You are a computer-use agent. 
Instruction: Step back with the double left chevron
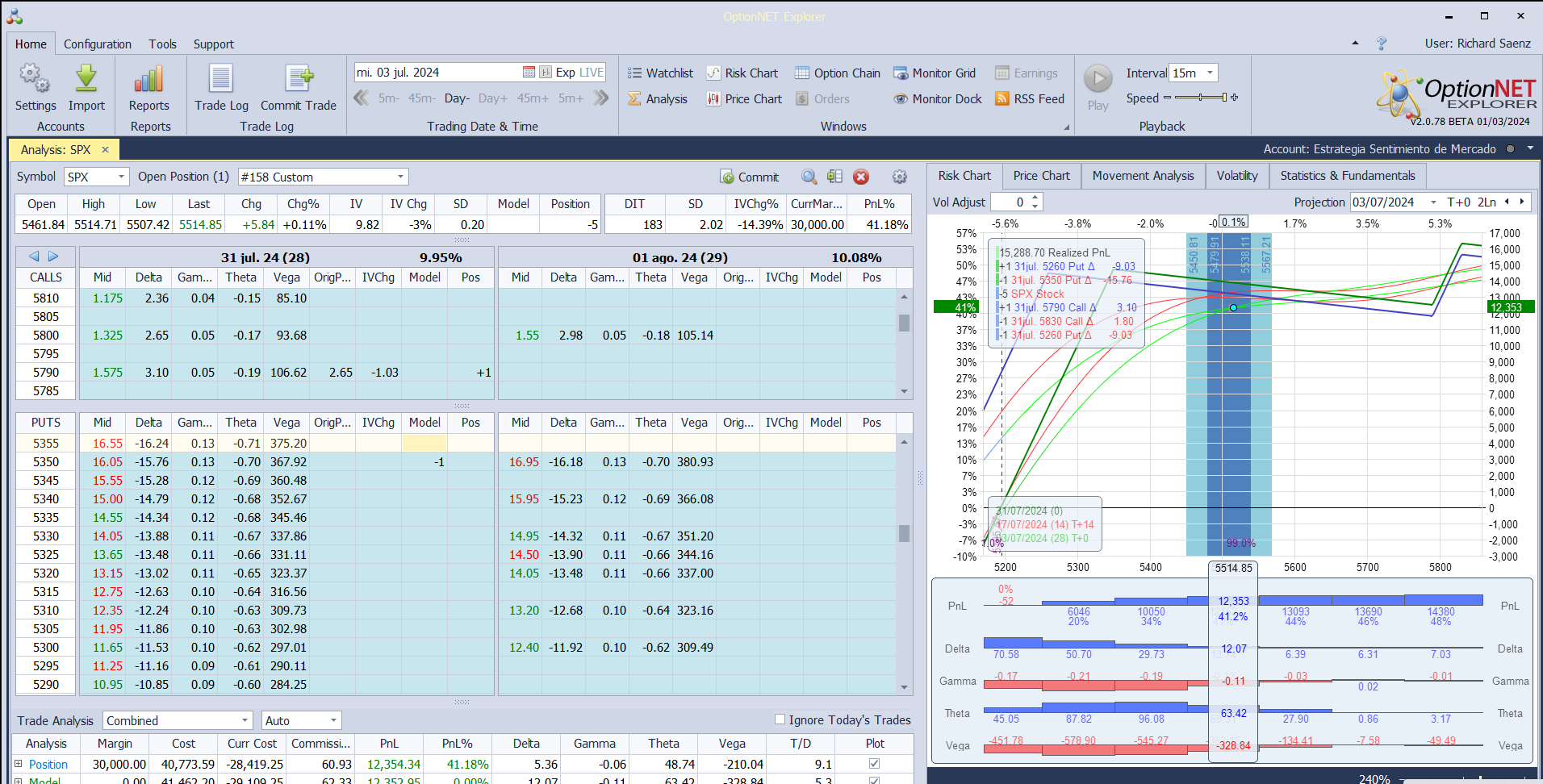(362, 98)
